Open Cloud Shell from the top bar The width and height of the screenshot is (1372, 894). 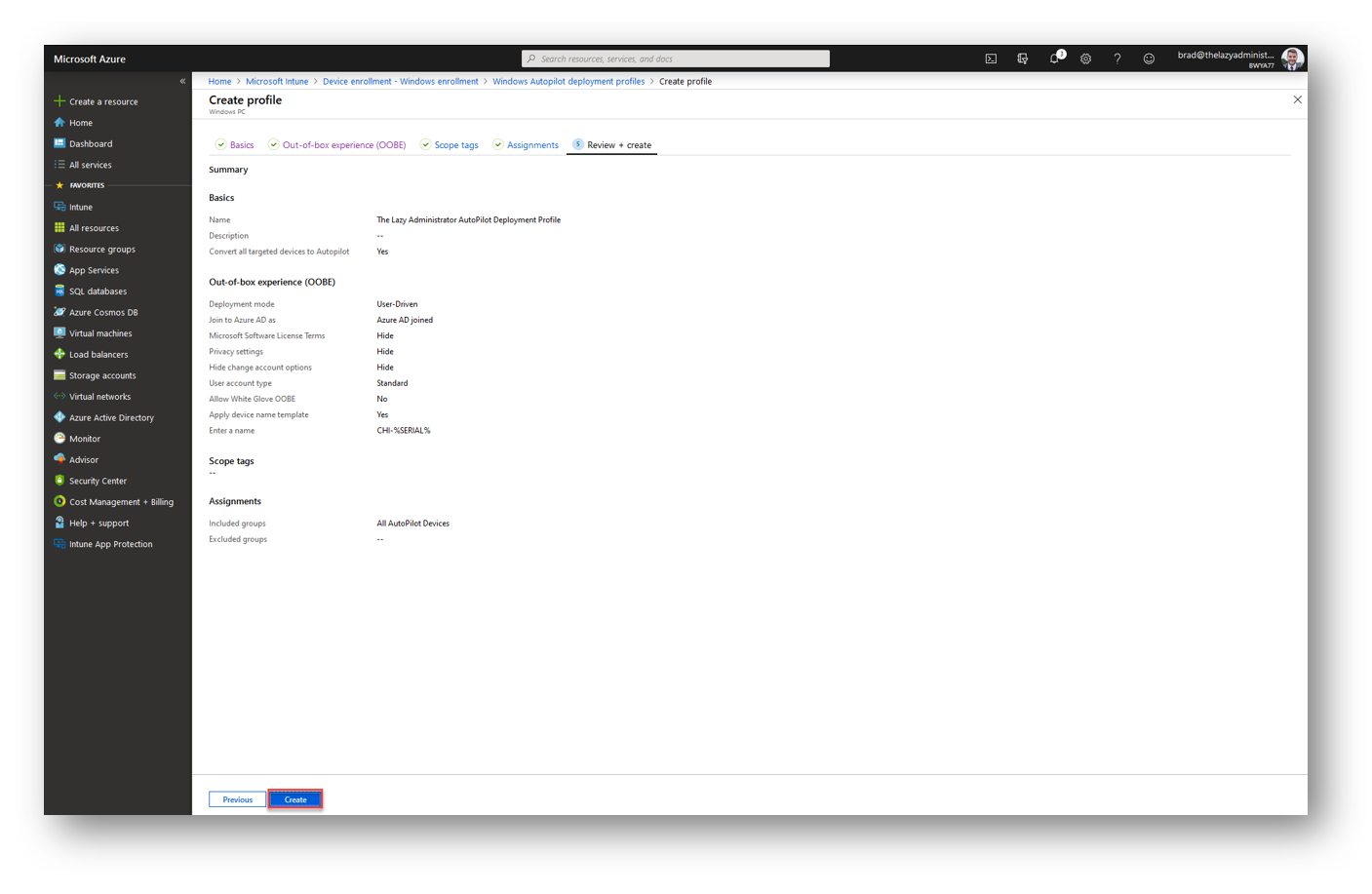coord(991,58)
